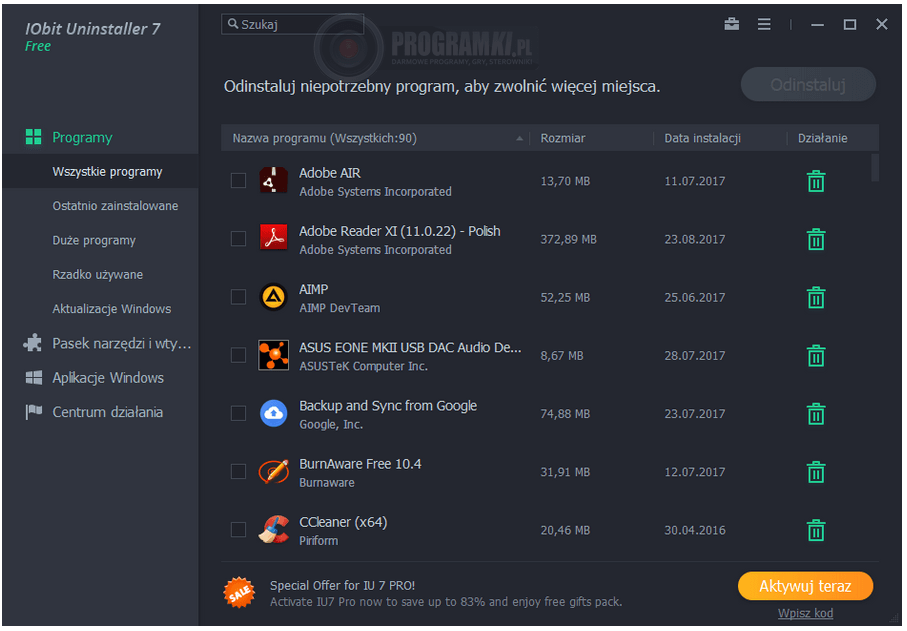Click the CCleaner program icon

coord(274,530)
